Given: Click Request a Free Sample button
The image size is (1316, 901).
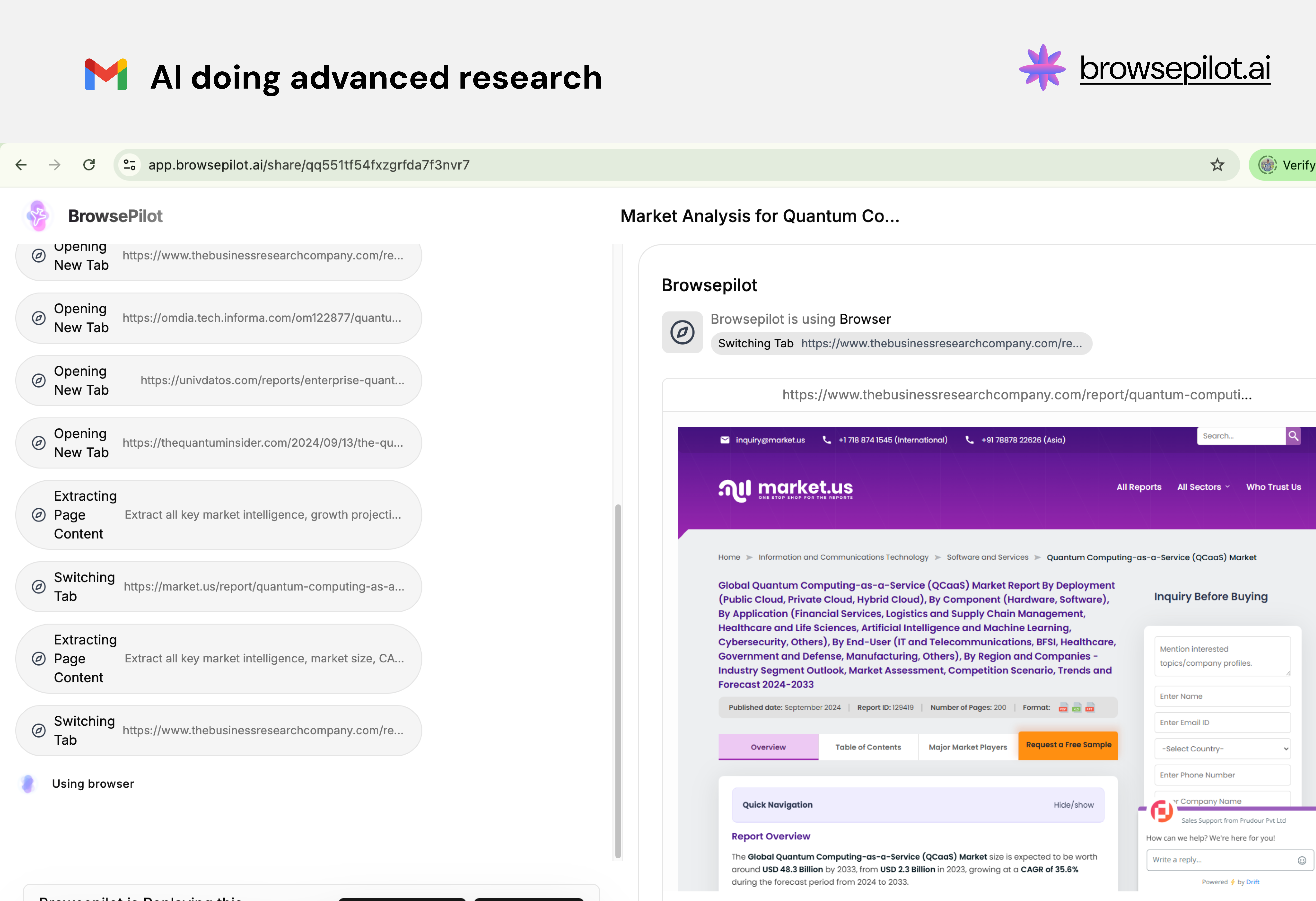Looking at the screenshot, I should point(1068,745).
